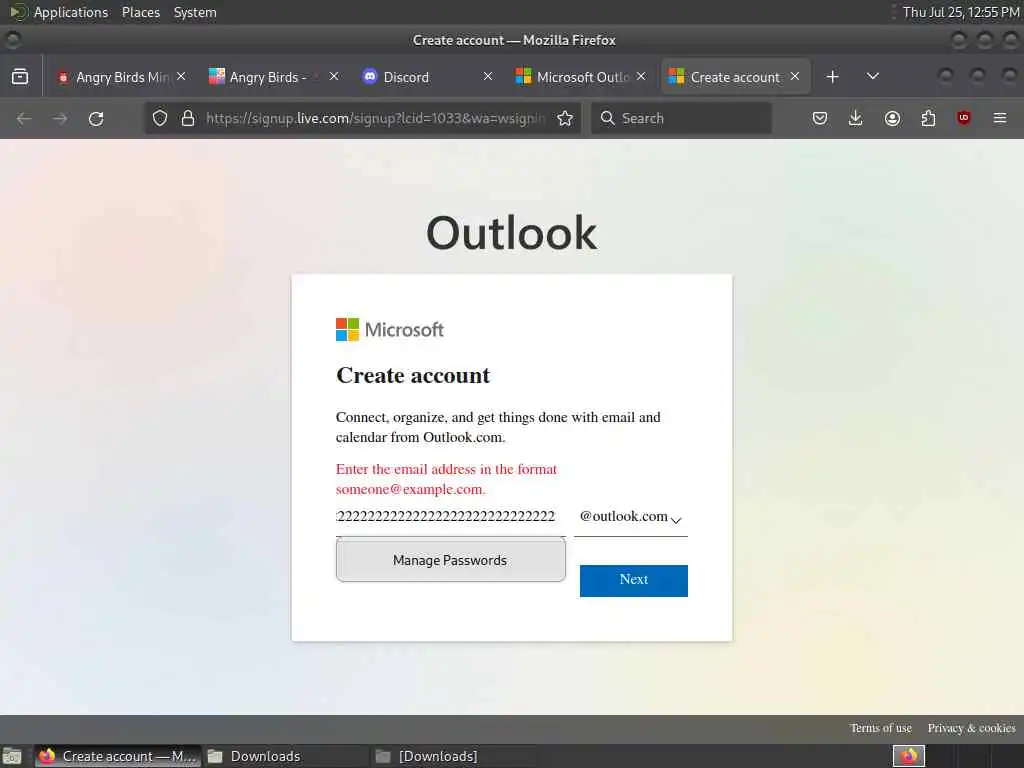Click the Create account heading
Viewport: 1024px width, 768px height.
point(413,376)
